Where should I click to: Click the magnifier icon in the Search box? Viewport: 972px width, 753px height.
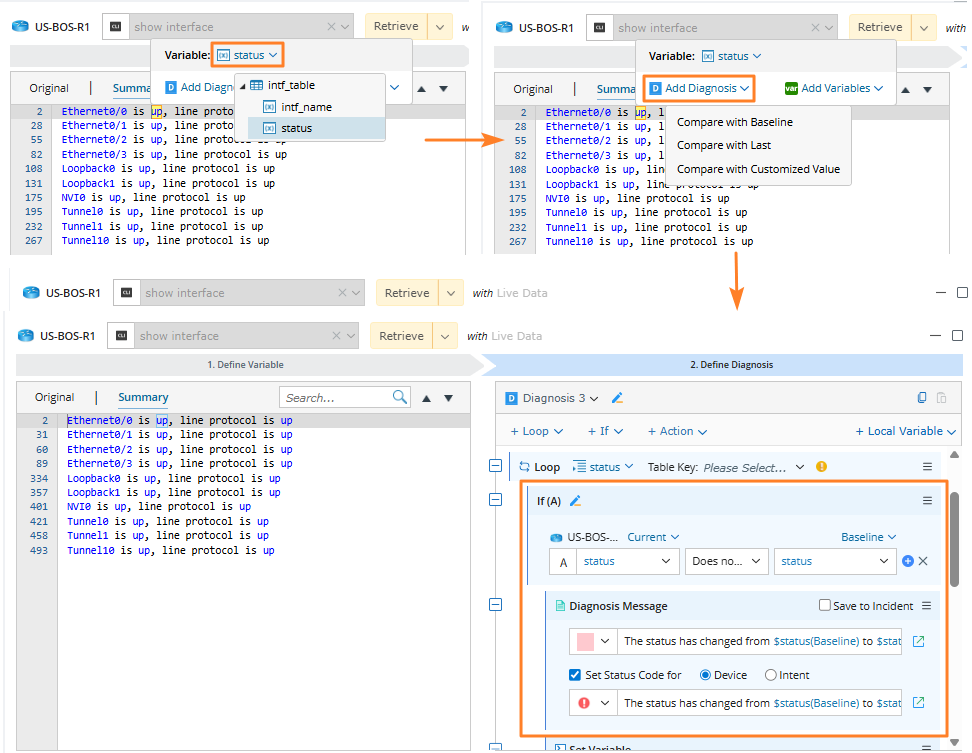[400, 397]
